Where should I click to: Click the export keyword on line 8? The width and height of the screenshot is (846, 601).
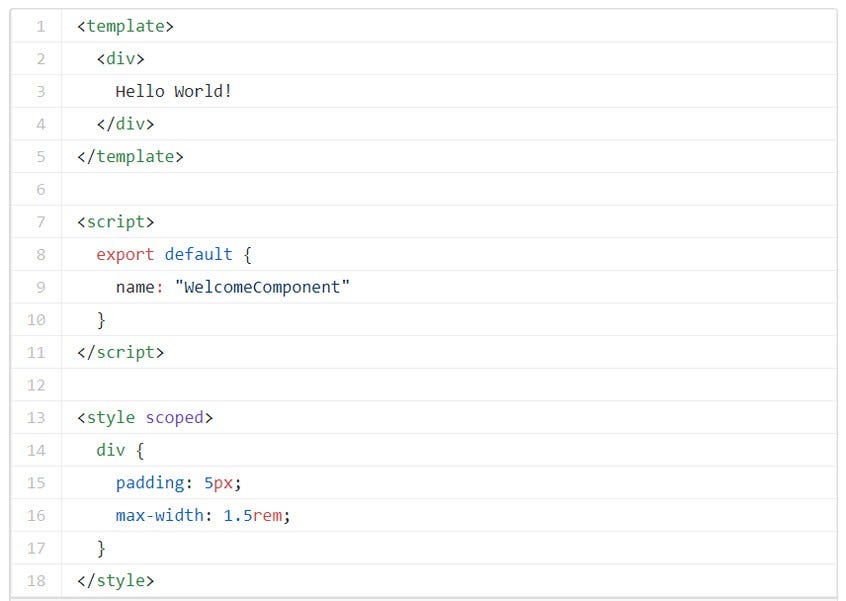[x=124, y=254]
